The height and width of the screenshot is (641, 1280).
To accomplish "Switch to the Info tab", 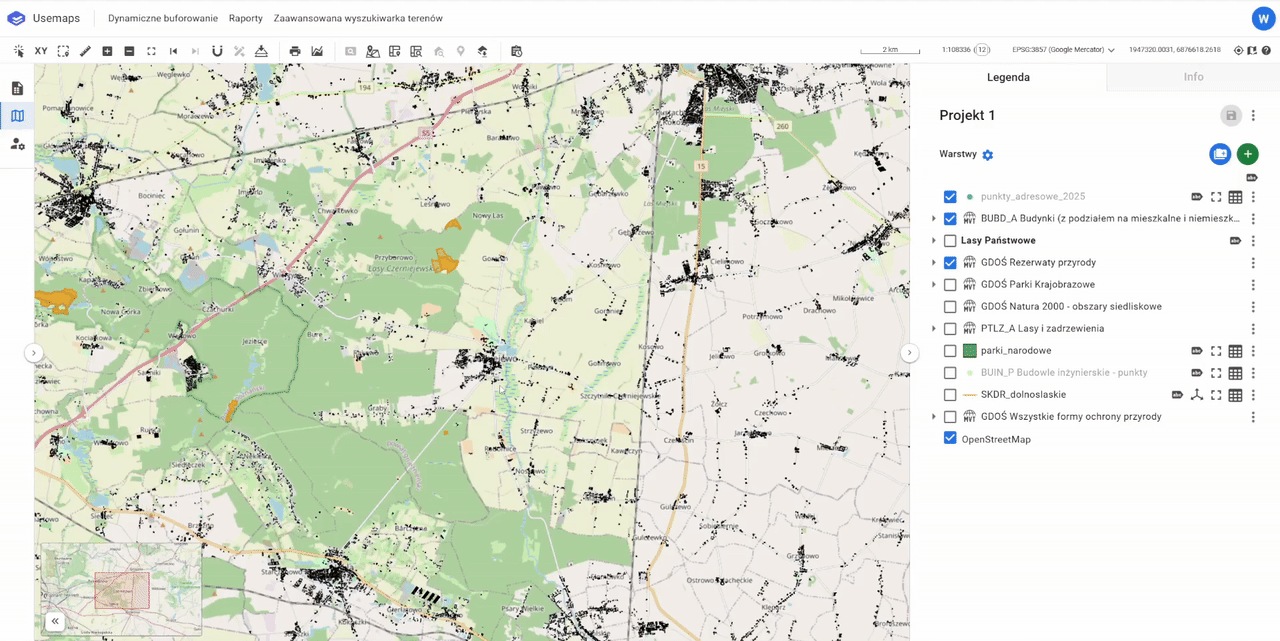I will [x=1193, y=77].
